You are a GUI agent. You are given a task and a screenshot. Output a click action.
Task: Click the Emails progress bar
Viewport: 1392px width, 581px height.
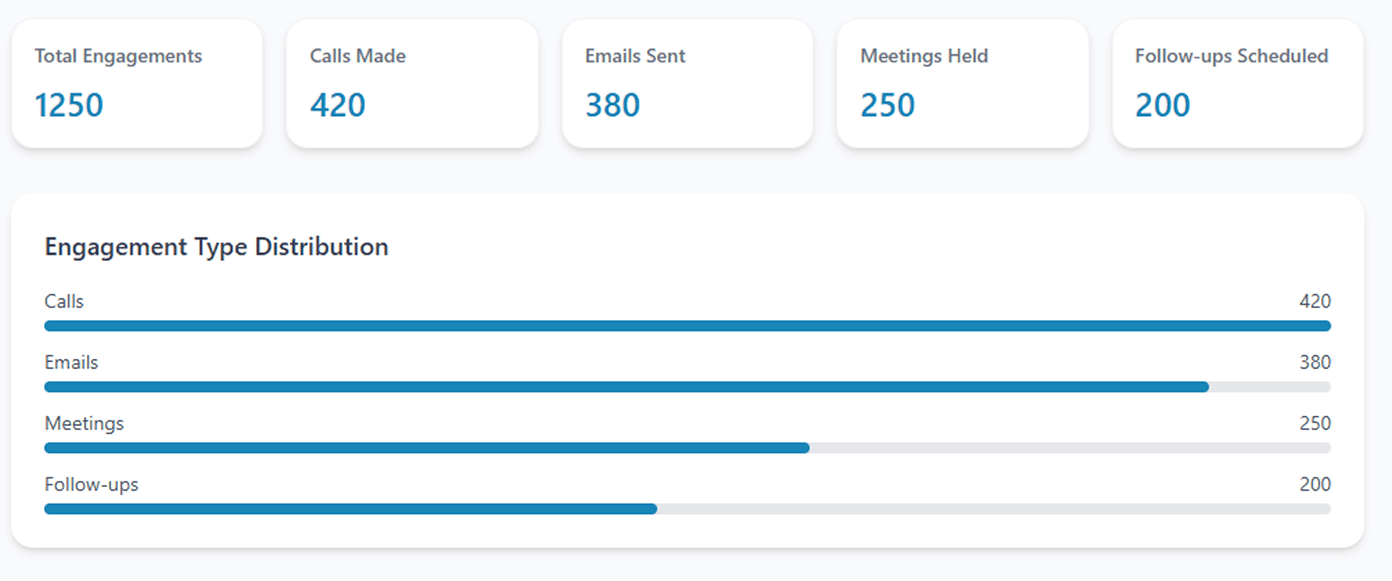(x=687, y=387)
